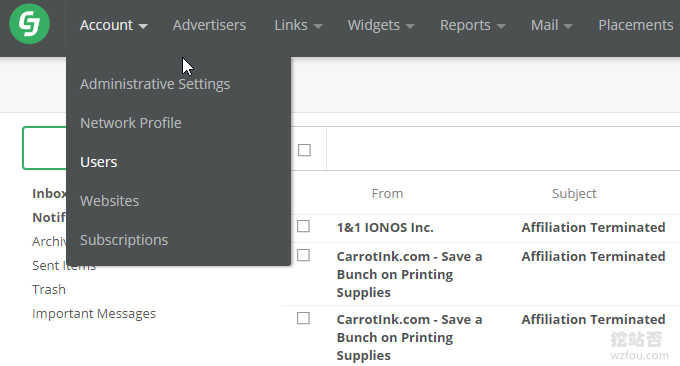Expand the Links menu

coord(298,25)
